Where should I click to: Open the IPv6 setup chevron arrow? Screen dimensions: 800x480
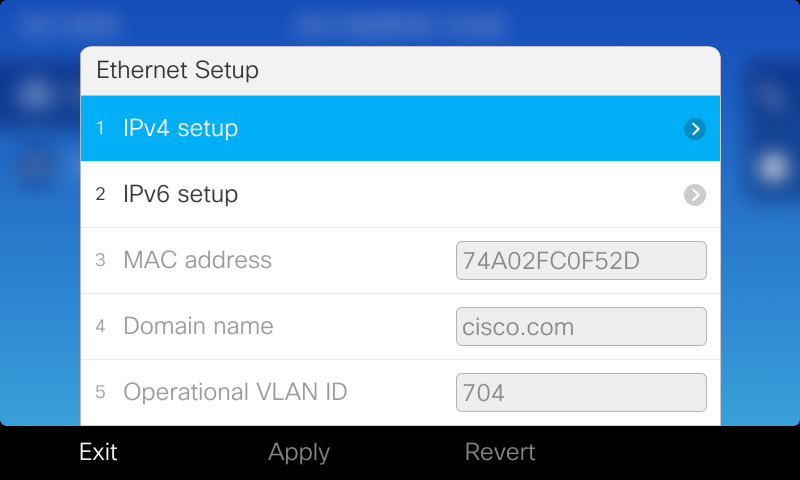[x=695, y=195]
